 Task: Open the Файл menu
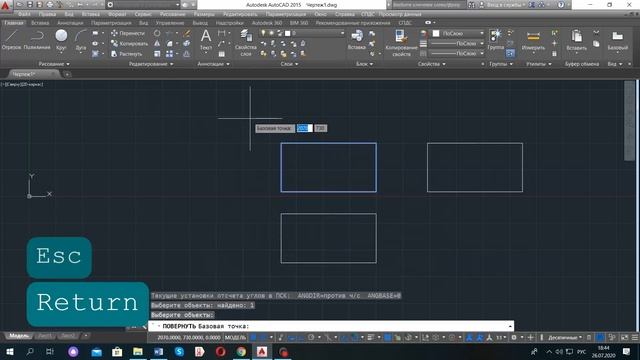pos(24,14)
